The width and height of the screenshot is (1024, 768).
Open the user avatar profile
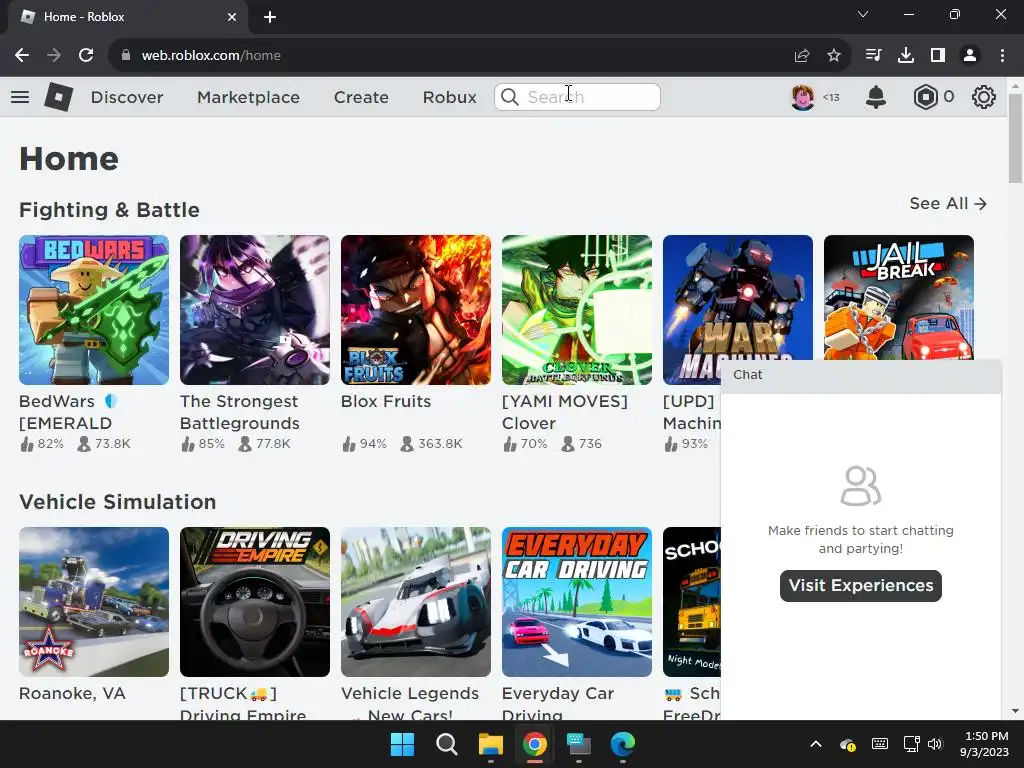tap(803, 97)
